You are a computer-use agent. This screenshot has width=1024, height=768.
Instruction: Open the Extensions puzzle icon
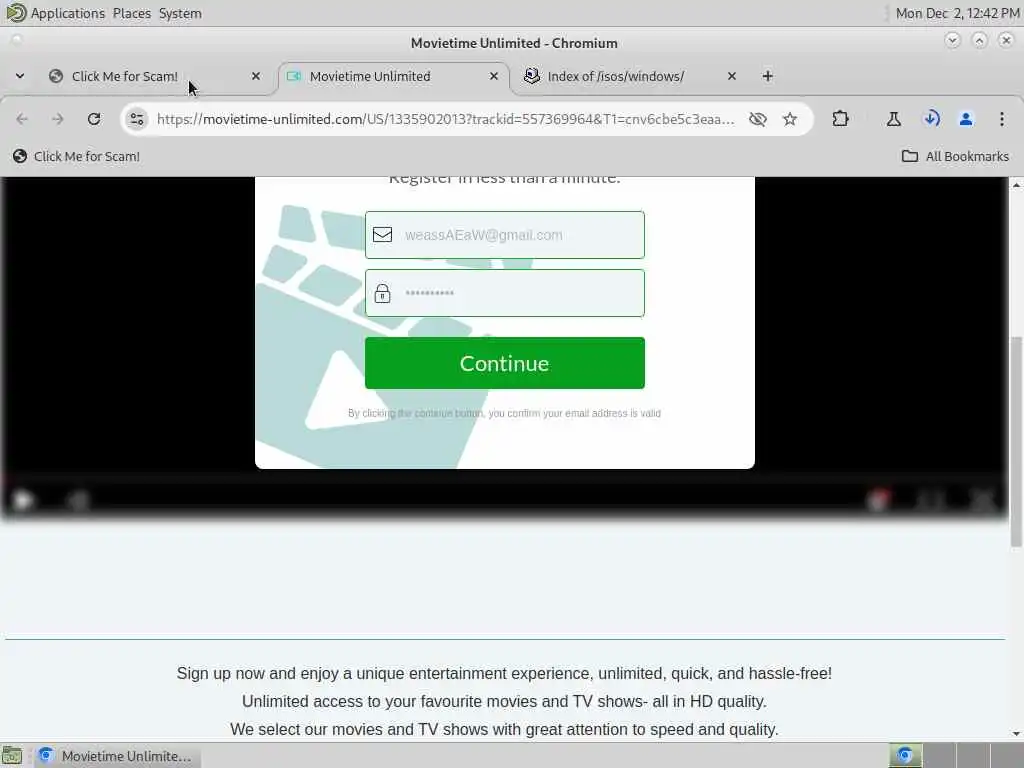840,119
